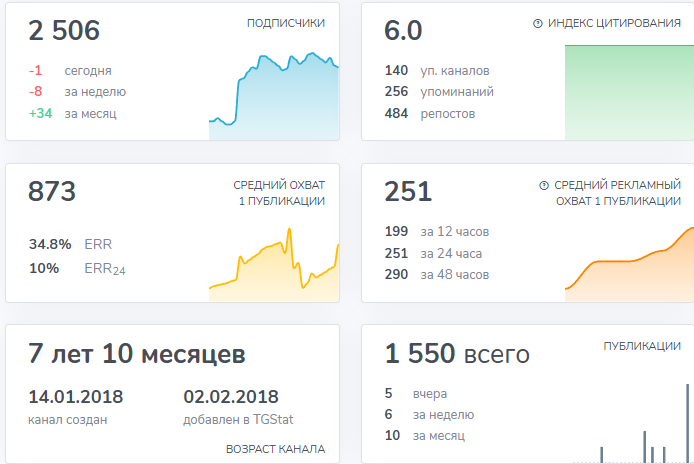Select the 1 550 всего publications count
This screenshot has height=464, width=694.
pos(457,354)
